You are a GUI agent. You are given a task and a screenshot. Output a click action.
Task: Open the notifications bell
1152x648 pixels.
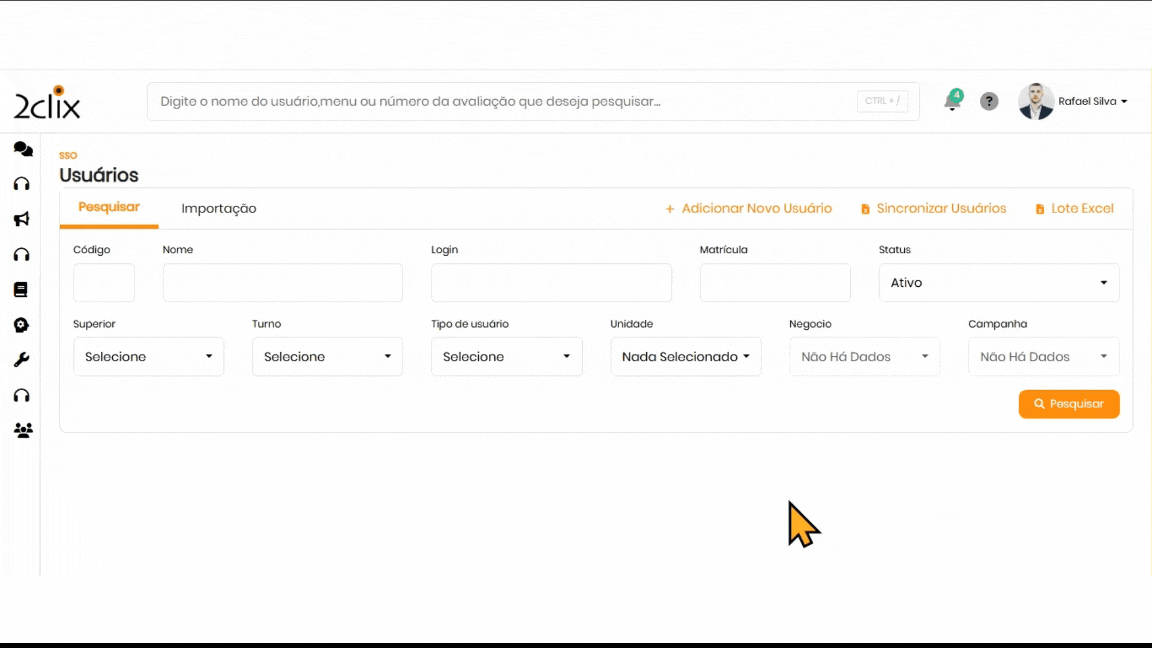pyautogui.click(x=952, y=102)
